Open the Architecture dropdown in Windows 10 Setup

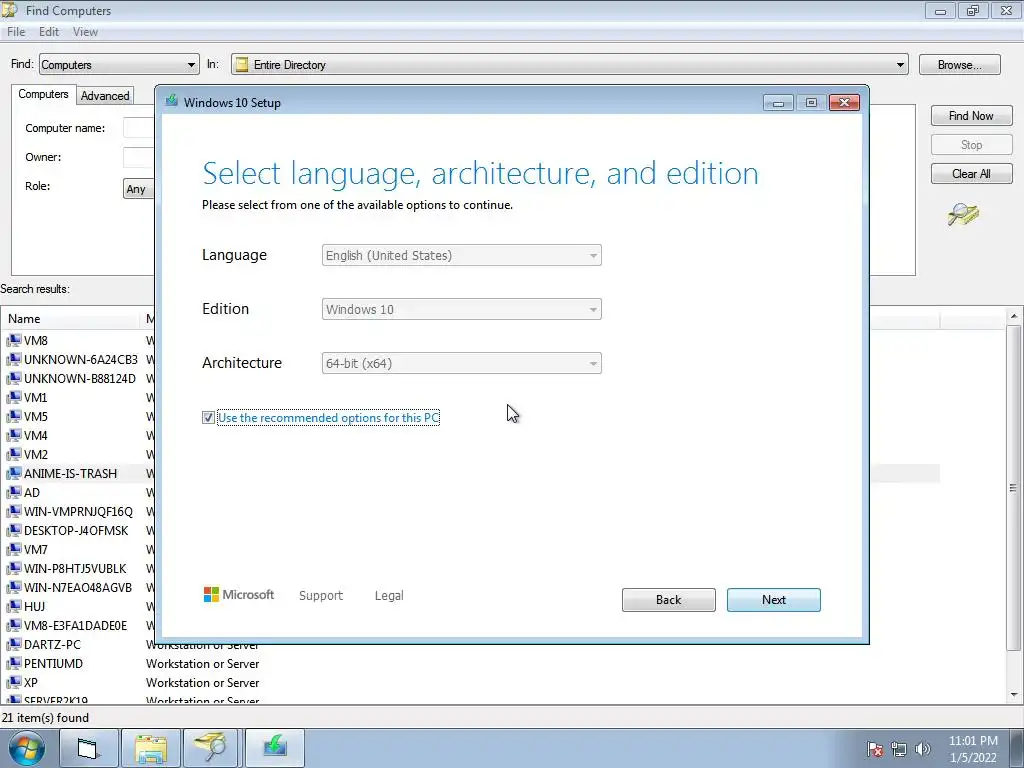coord(461,363)
